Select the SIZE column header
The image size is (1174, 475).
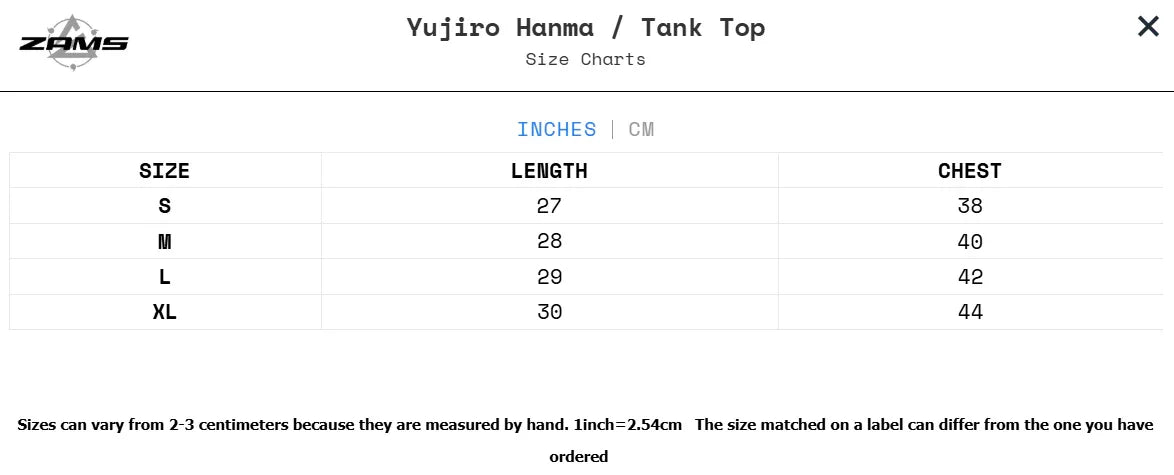pos(165,171)
